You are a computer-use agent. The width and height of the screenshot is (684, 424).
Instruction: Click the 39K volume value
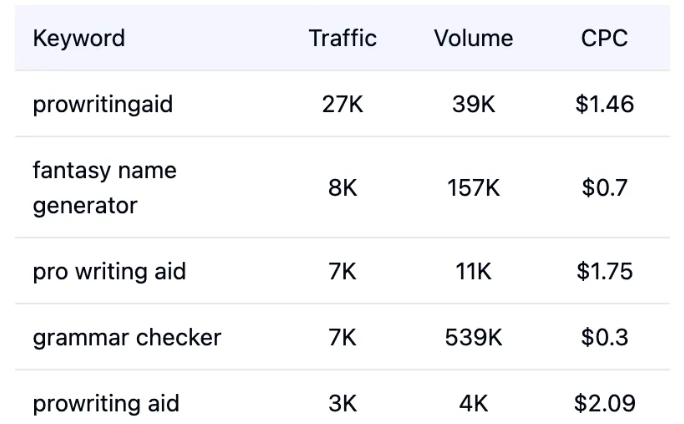[473, 104]
